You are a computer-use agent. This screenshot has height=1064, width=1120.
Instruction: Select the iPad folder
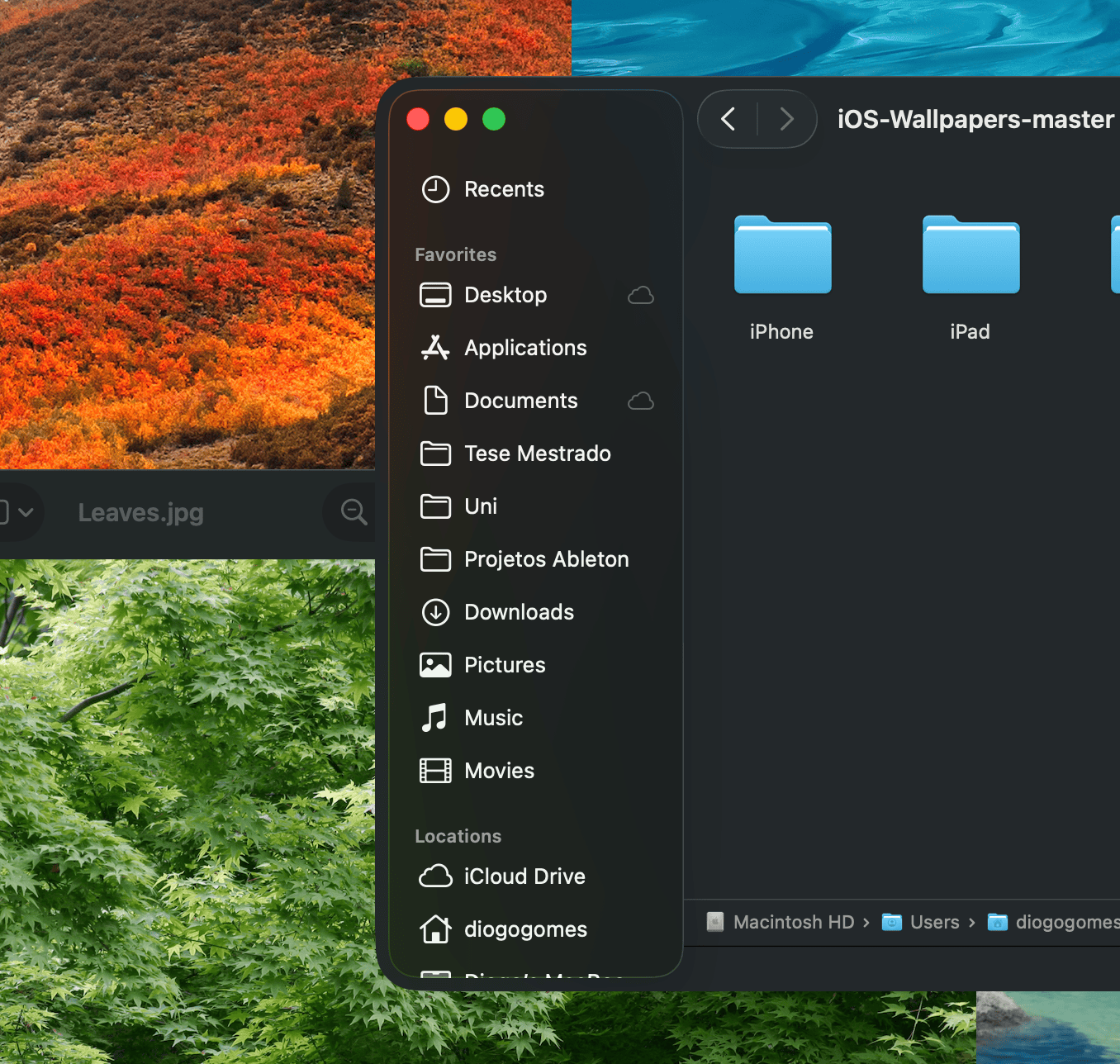pyautogui.click(x=971, y=256)
